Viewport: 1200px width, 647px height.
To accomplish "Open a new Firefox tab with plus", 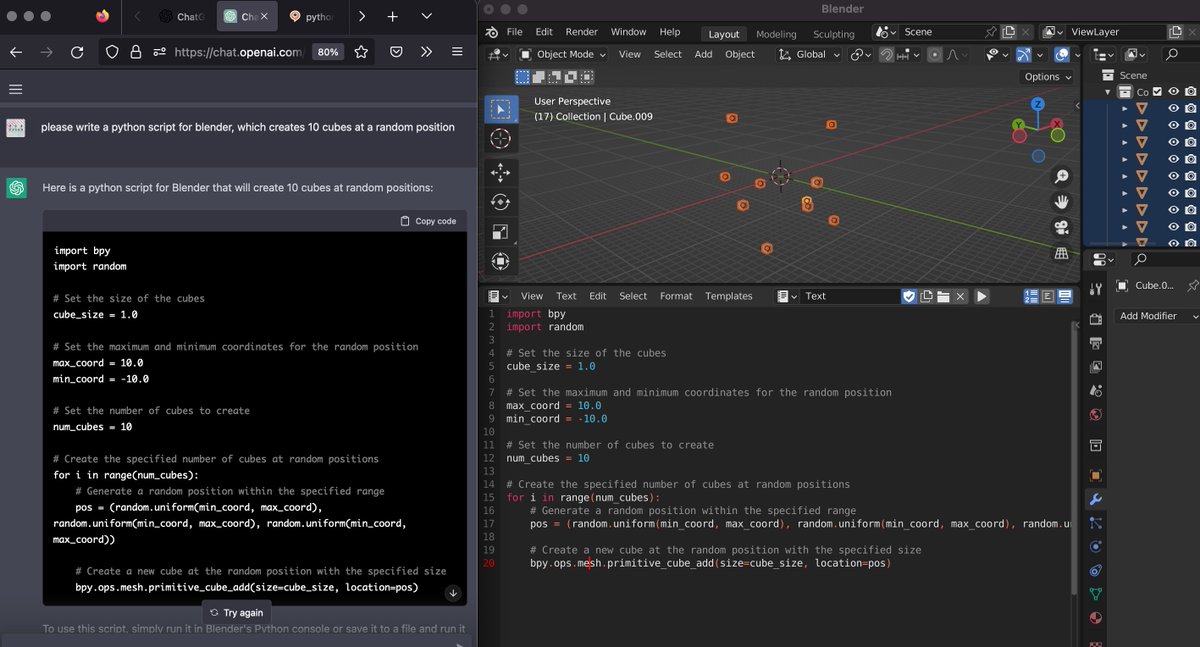I will [x=393, y=17].
